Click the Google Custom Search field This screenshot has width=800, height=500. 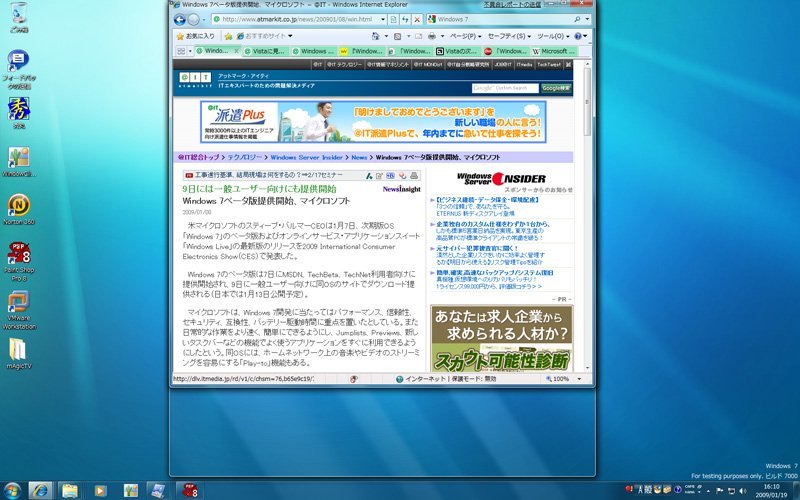505,88
